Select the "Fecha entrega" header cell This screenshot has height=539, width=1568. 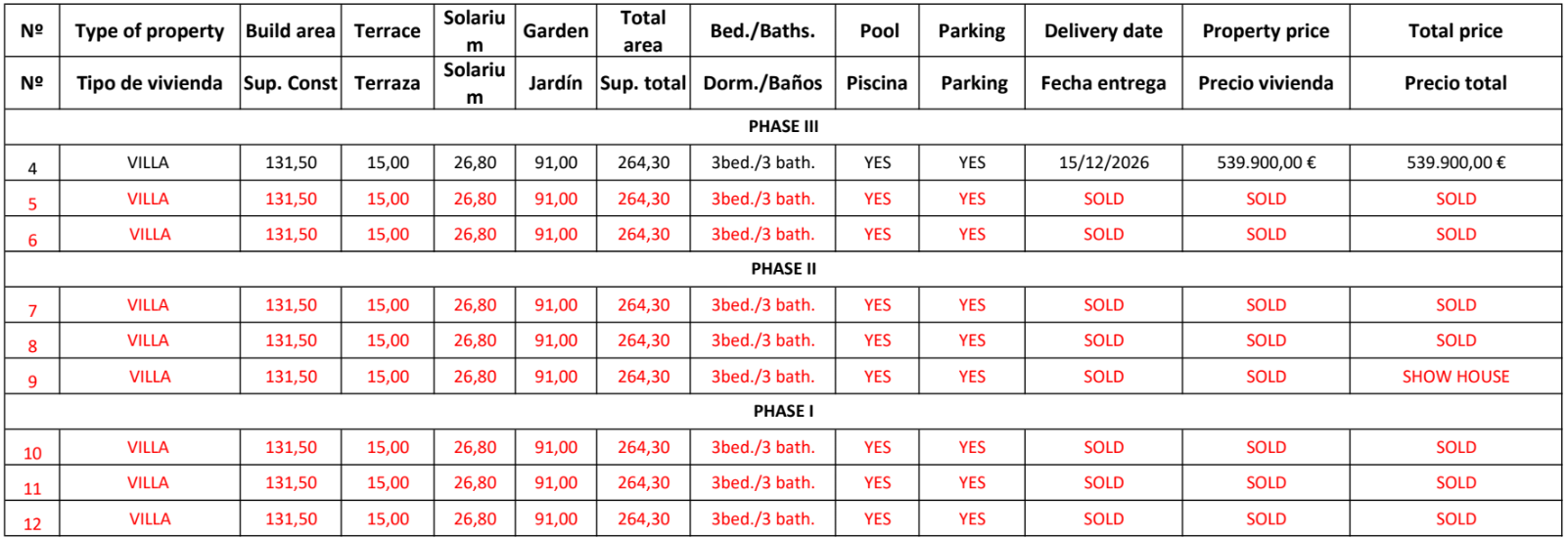pos(1103,83)
